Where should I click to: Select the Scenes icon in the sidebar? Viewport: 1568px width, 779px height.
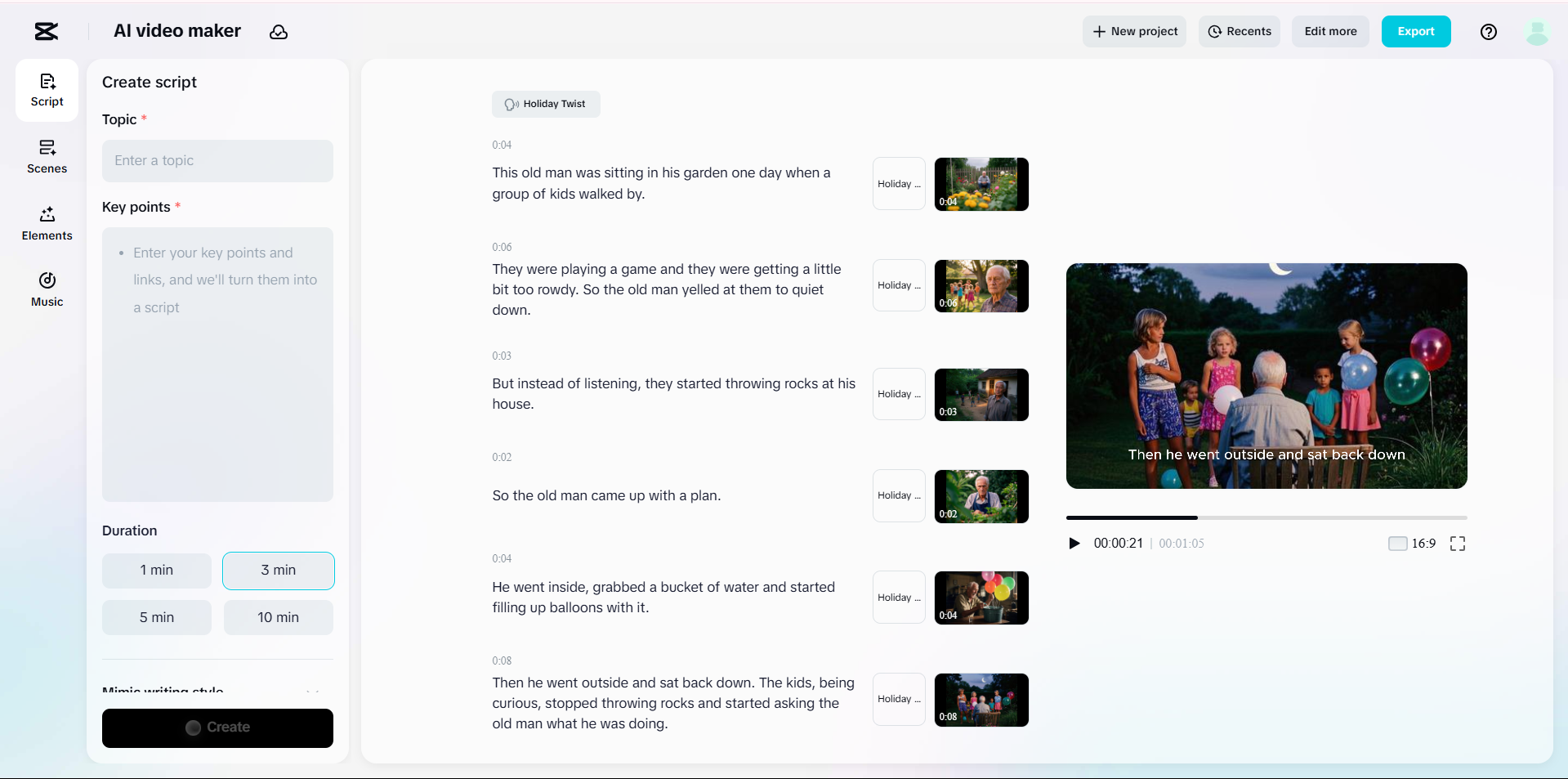46,157
